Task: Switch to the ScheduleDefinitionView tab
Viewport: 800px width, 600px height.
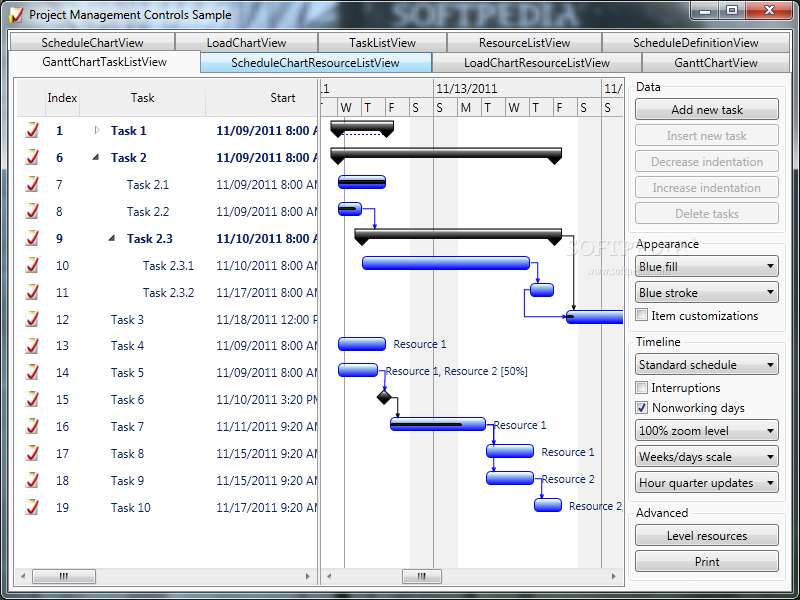Action: [x=696, y=42]
